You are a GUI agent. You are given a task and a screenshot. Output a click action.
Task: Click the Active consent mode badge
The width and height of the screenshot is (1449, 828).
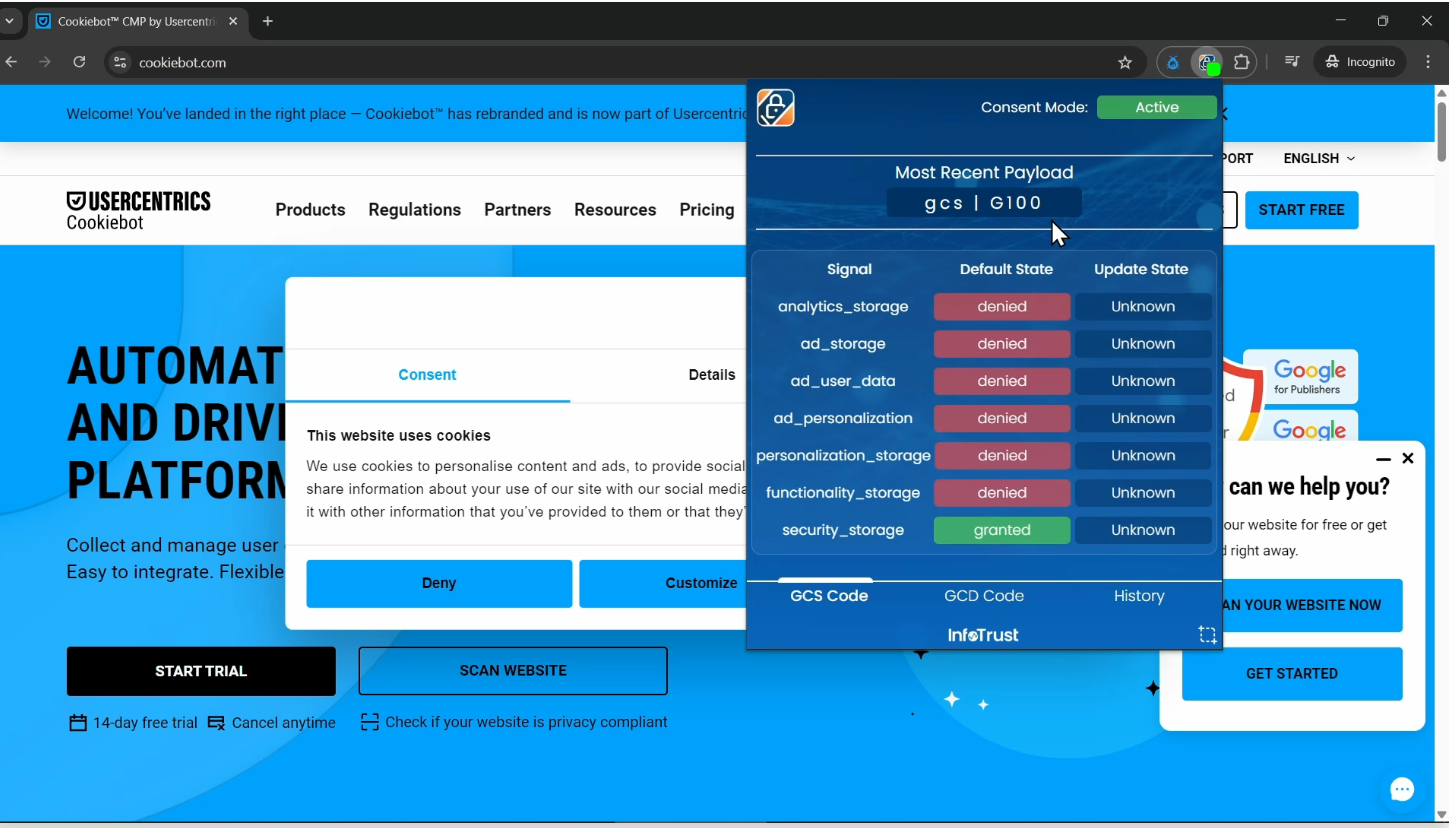click(x=1157, y=107)
